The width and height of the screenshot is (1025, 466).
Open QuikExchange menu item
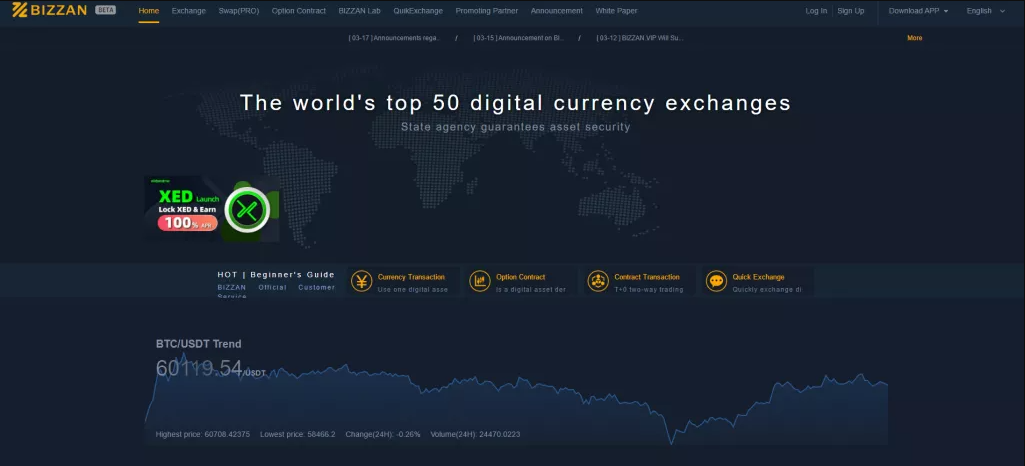(x=418, y=11)
